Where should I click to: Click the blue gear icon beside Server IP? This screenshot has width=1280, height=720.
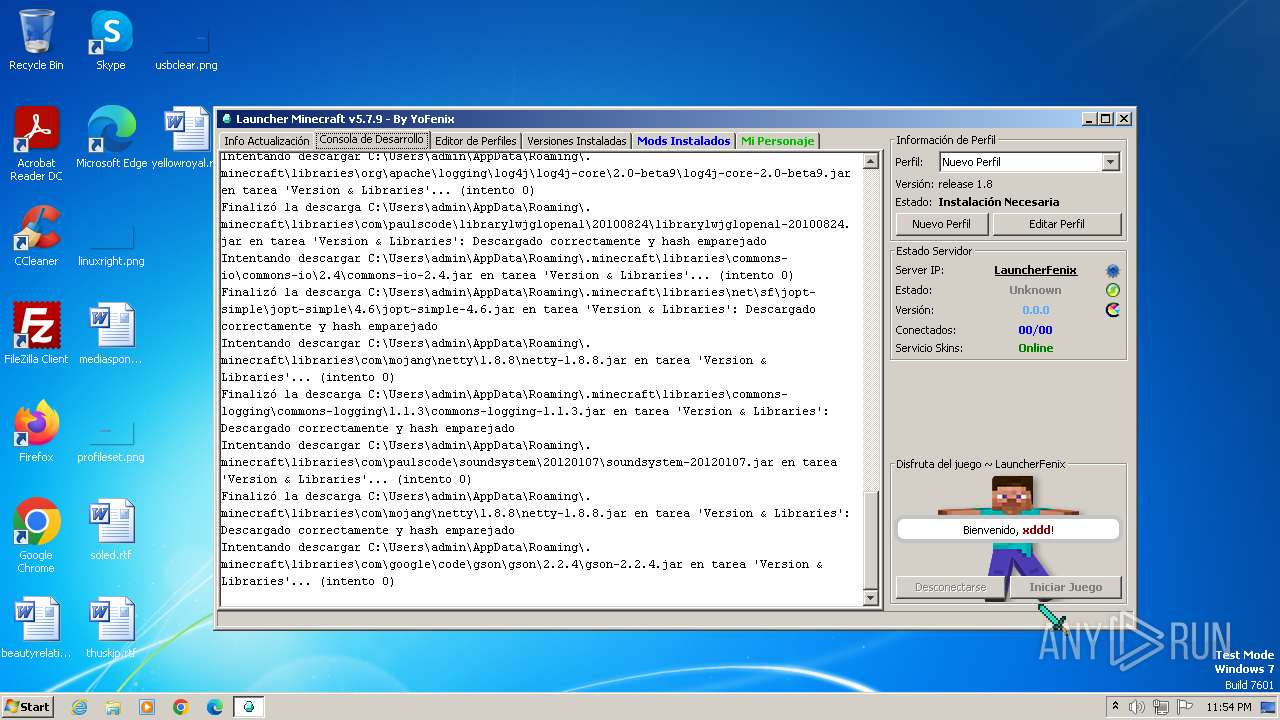[1112, 271]
